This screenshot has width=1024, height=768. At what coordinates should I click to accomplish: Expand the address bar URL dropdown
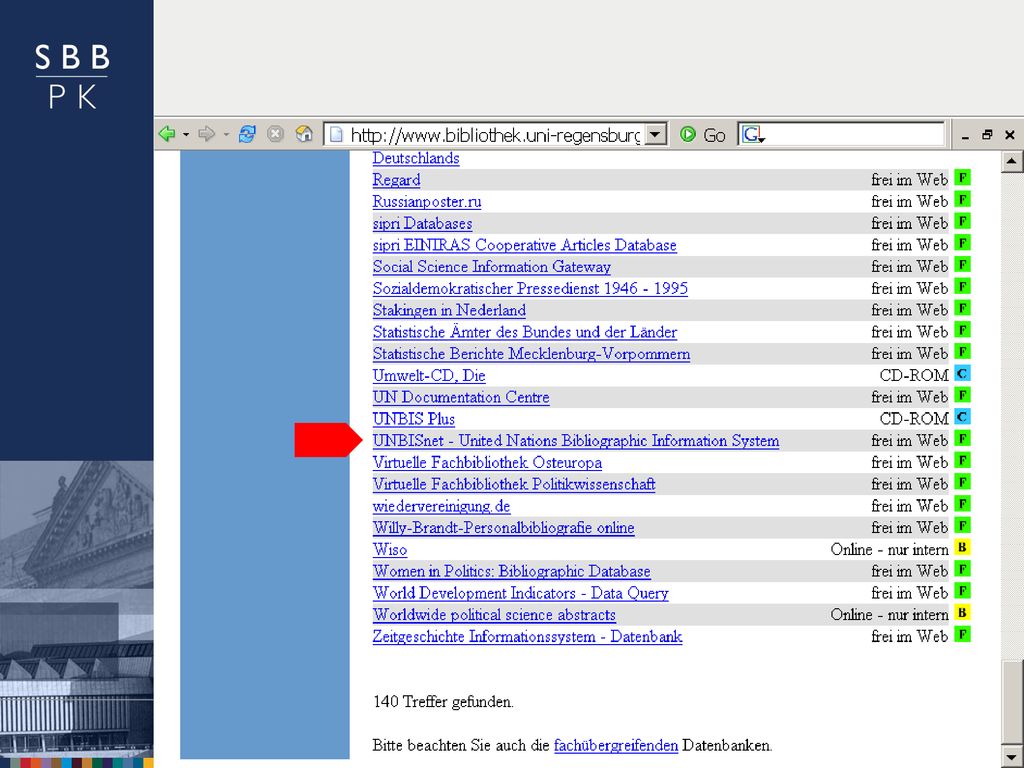coord(656,135)
